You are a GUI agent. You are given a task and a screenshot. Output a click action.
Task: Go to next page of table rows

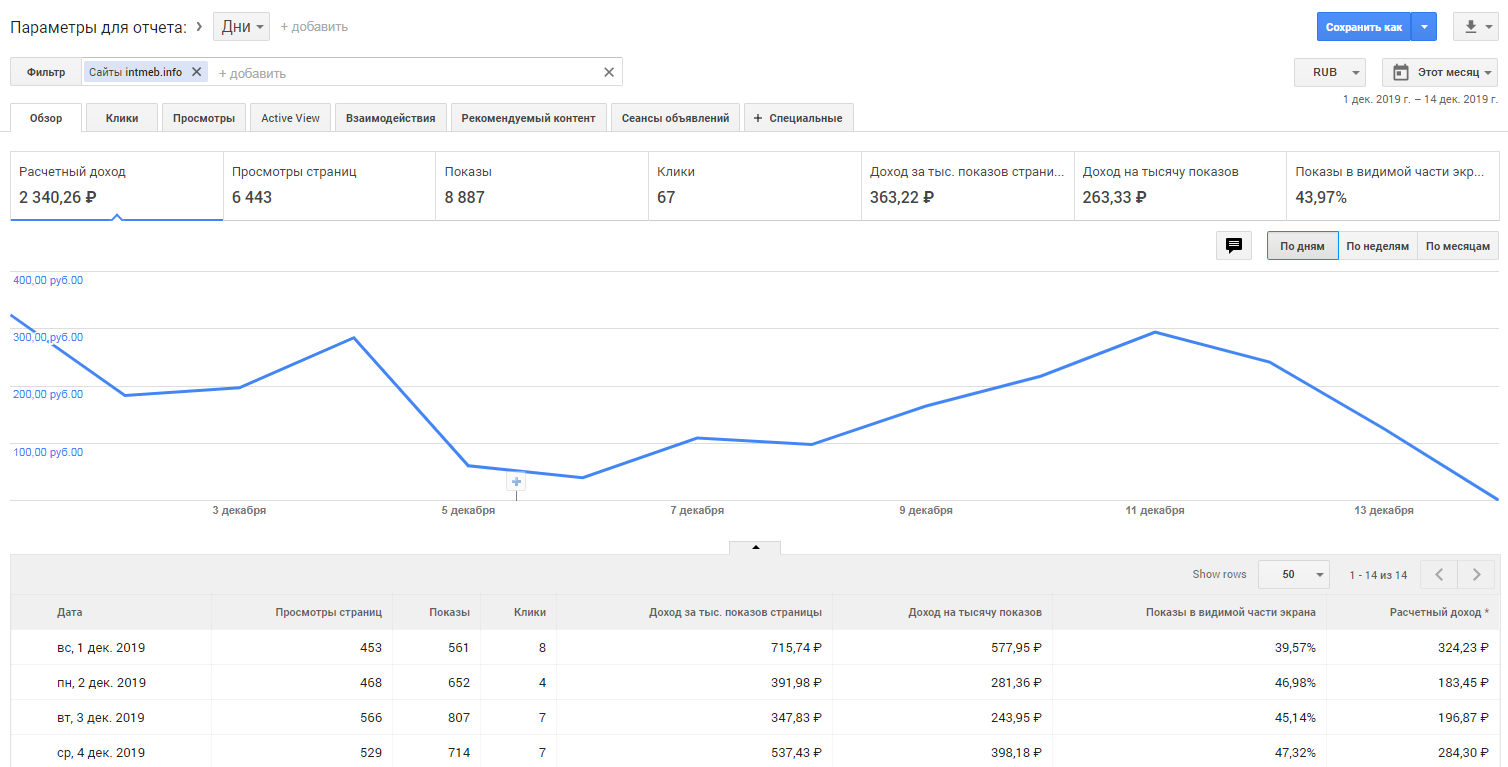click(x=1476, y=574)
